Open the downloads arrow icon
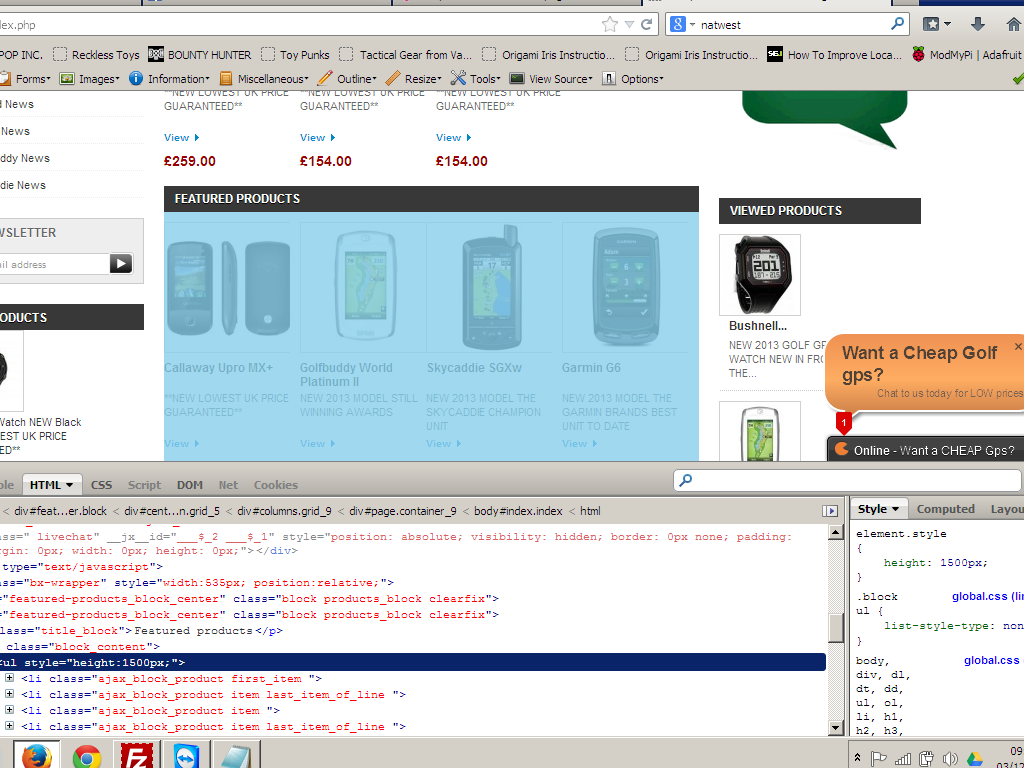The image size is (1024, 768). pos(978,25)
